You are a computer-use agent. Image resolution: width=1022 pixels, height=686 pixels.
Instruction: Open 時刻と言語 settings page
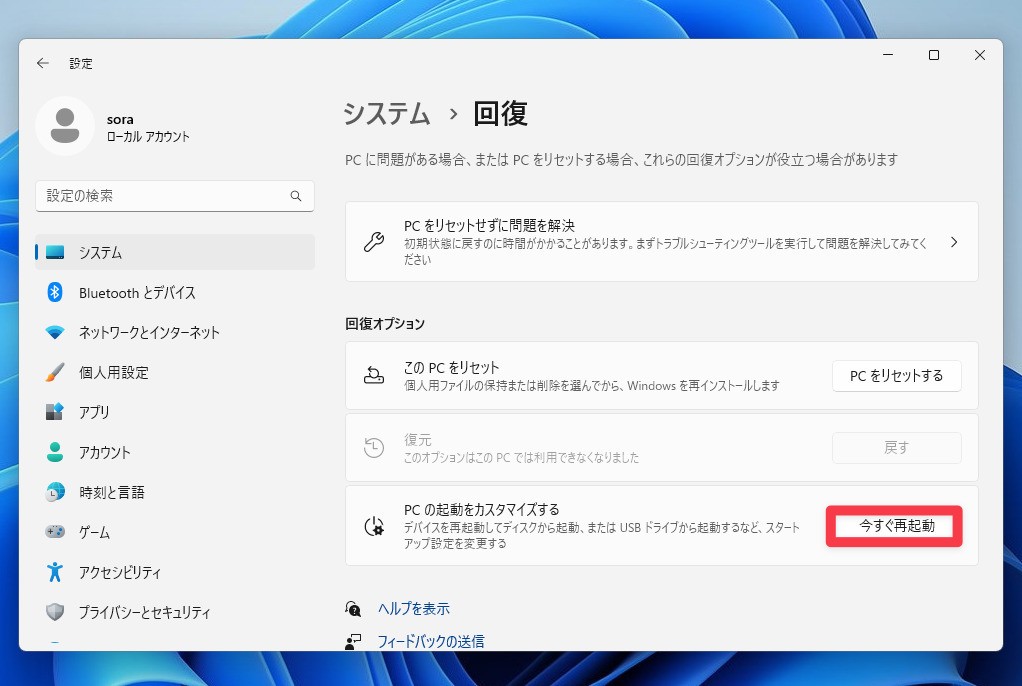click(175, 492)
